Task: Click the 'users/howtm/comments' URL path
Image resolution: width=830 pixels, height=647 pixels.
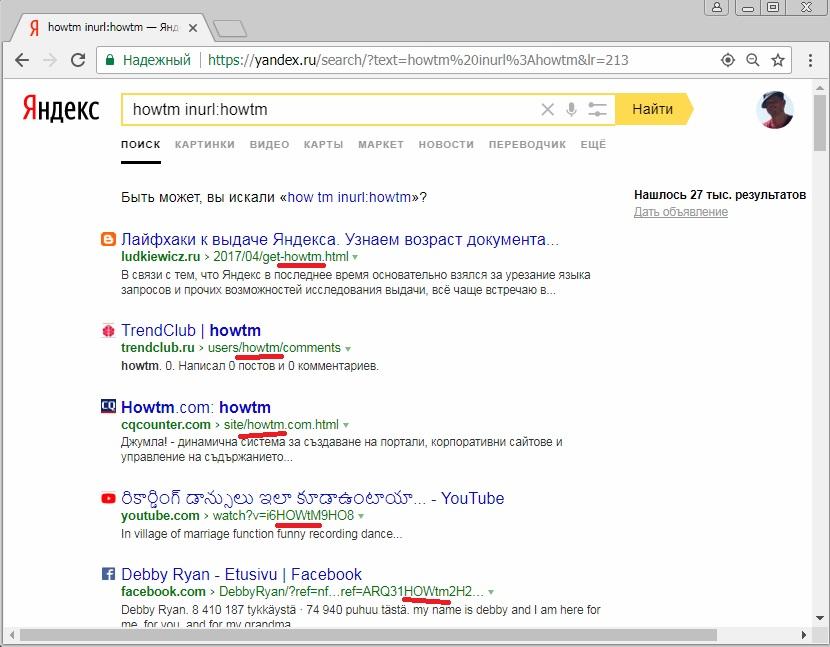Action: tap(274, 348)
